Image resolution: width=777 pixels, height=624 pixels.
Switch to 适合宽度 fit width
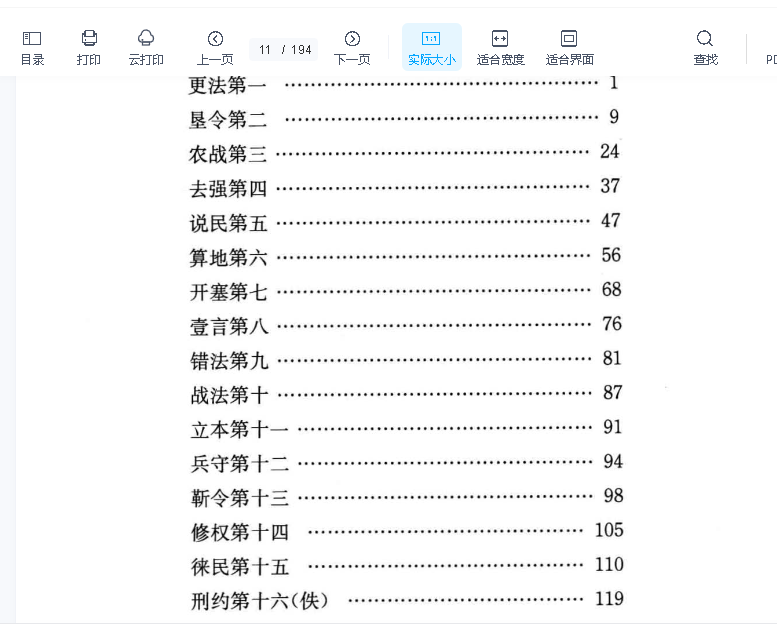(x=500, y=48)
